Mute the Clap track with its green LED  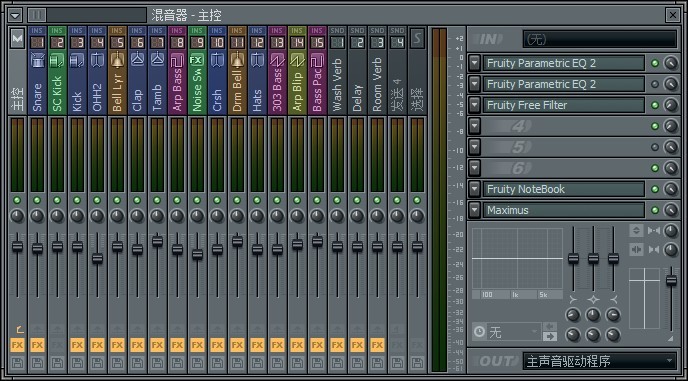click(x=137, y=200)
